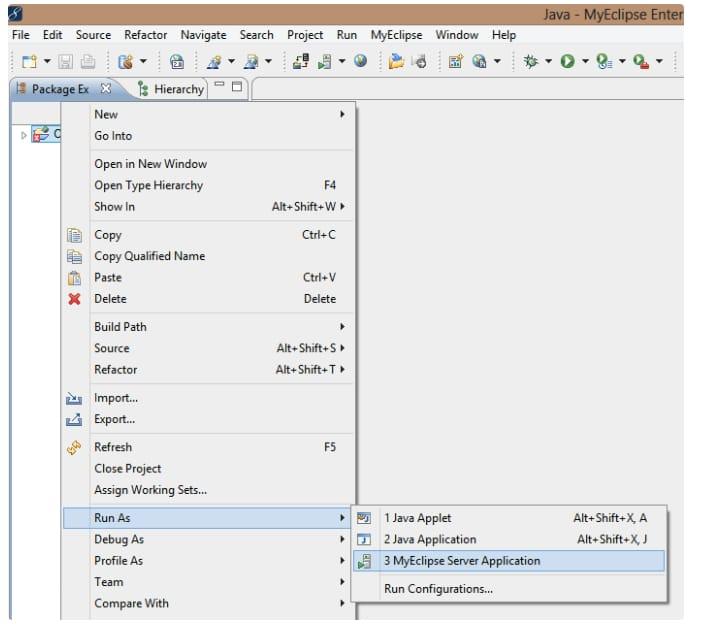
Task: Click the Debug bug icon in toolbar
Action: [x=530, y=62]
